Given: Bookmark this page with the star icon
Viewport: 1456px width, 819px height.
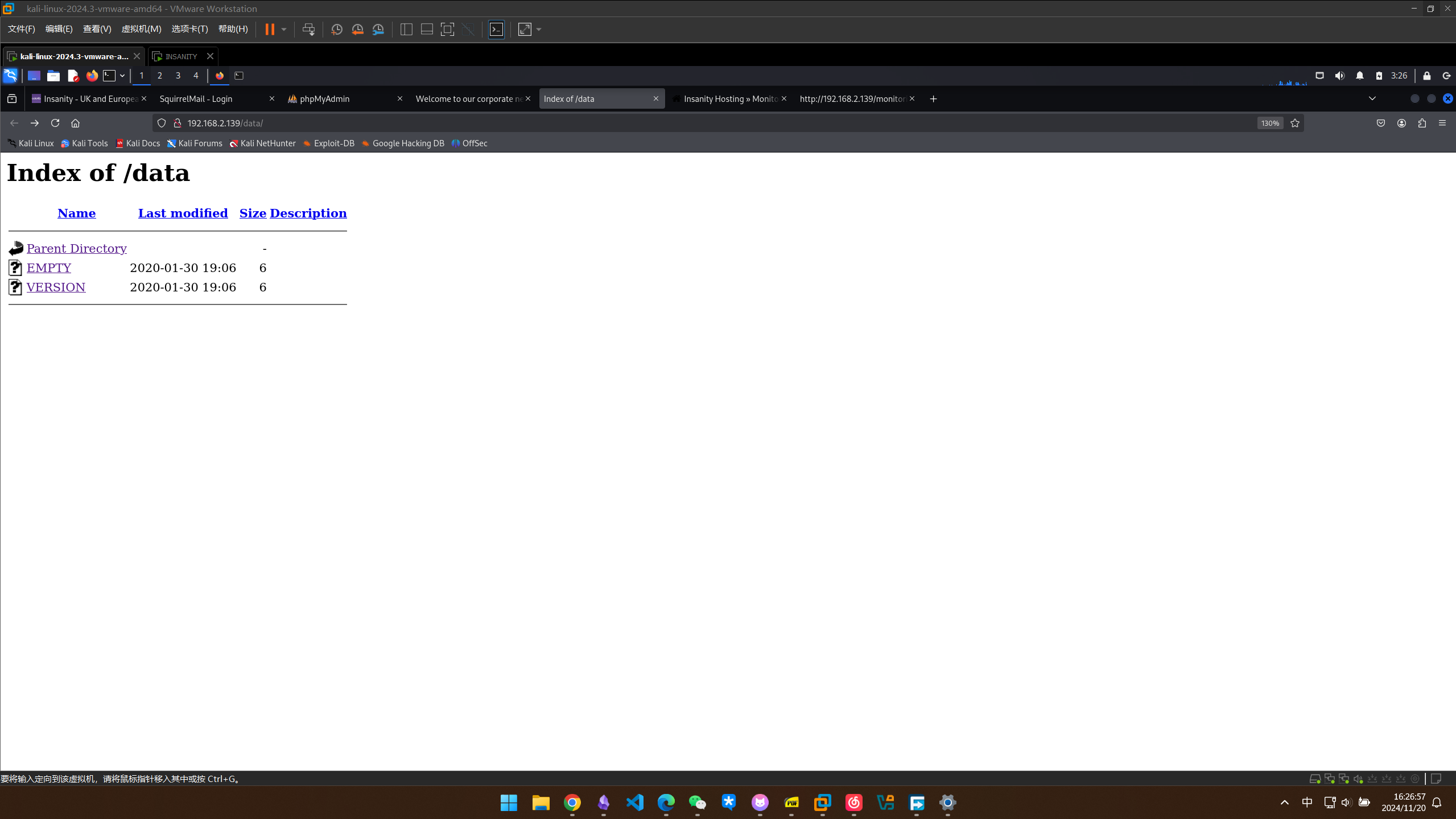Looking at the screenshot, I should [1295, 123].
